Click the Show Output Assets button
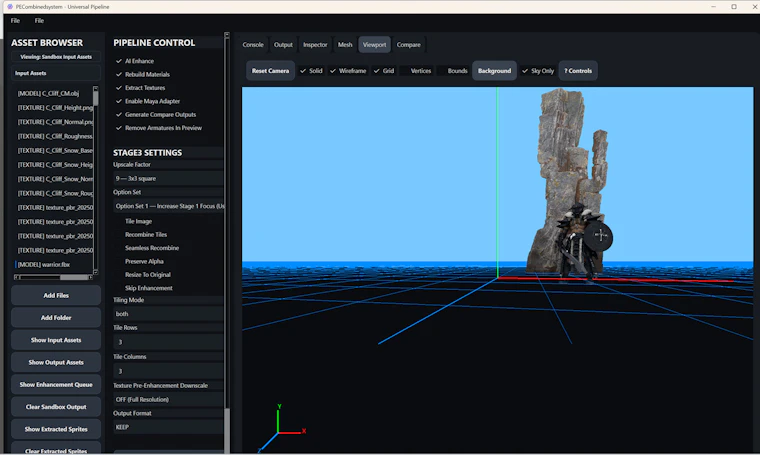760x455 pixels. click(x=56, y=362)
